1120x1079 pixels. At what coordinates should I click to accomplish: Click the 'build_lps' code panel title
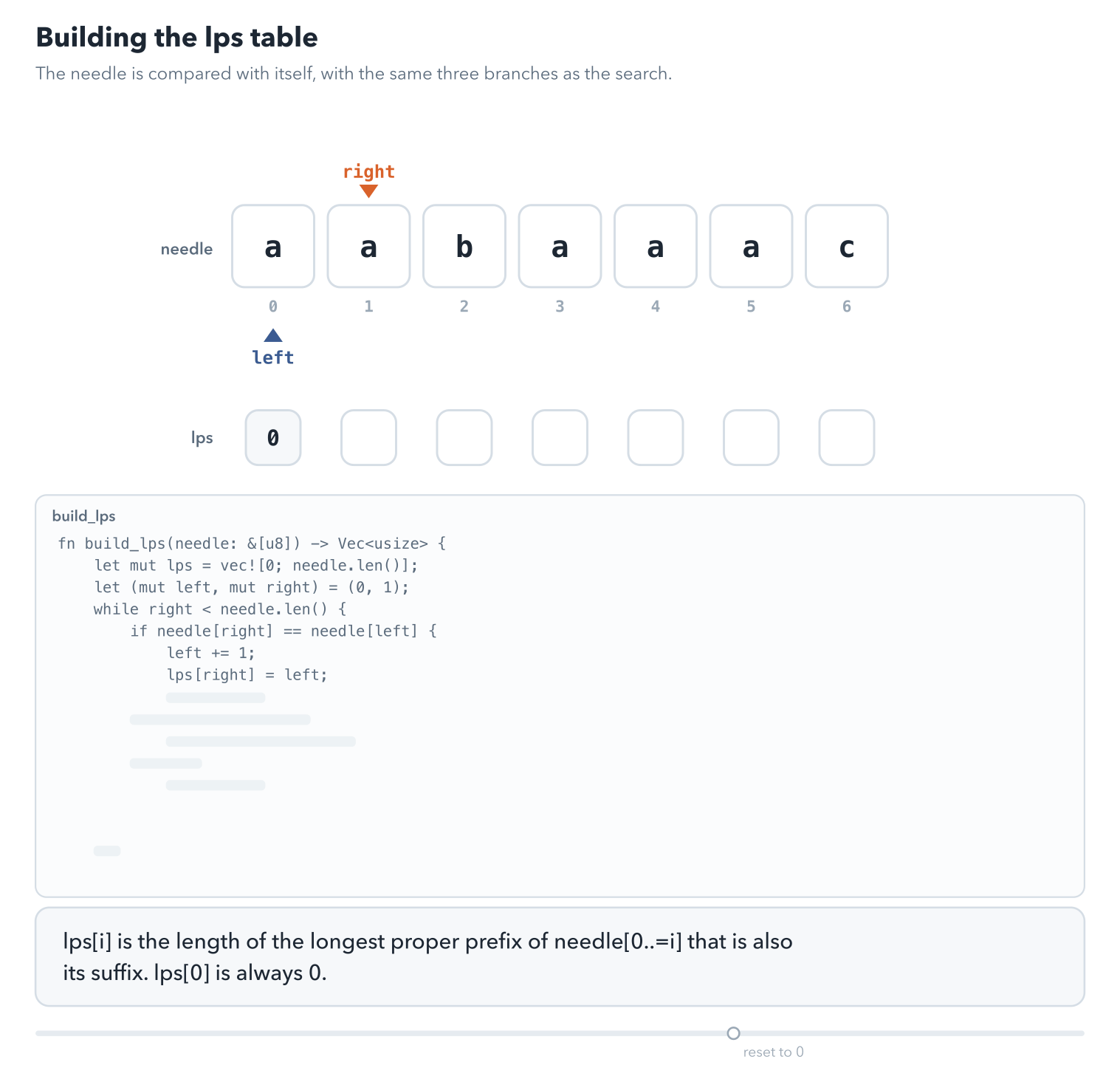(83, 516)
